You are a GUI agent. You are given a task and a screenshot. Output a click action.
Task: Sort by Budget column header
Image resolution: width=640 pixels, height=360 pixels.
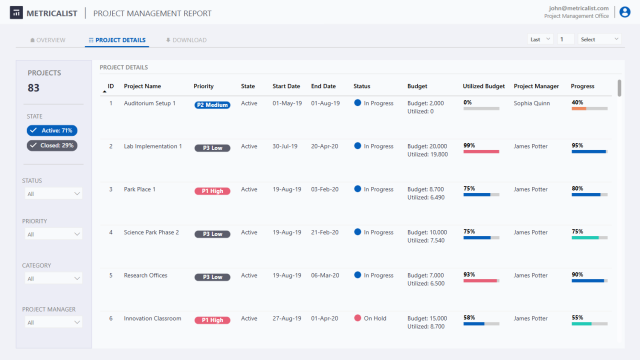[417, 86]
